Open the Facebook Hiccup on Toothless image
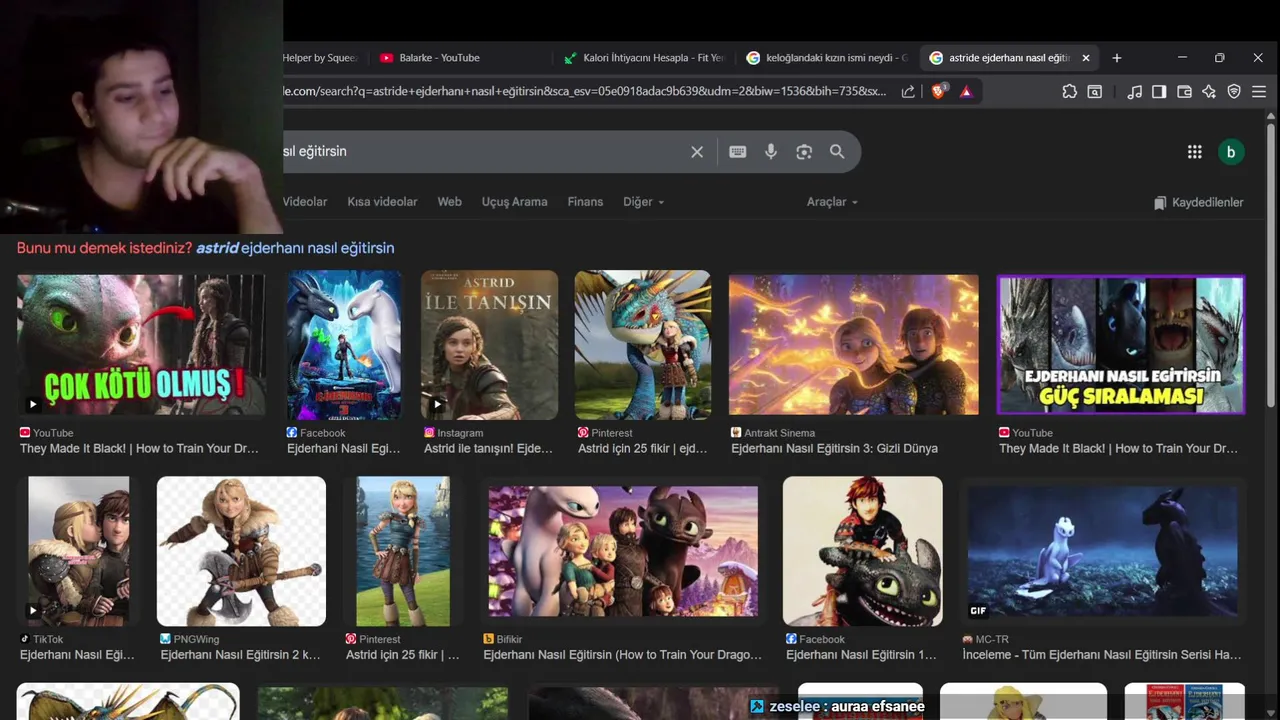The height and width of the screenshot is (720, 1280). (x=863, y=551)
